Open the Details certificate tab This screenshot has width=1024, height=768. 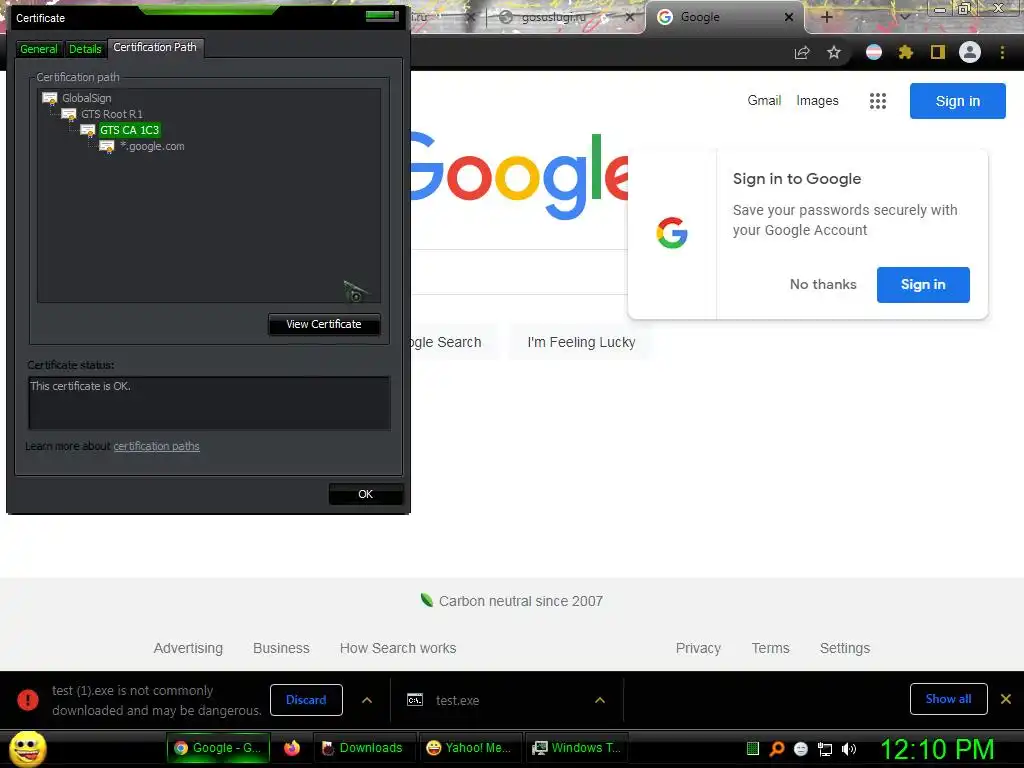[85, 49]
